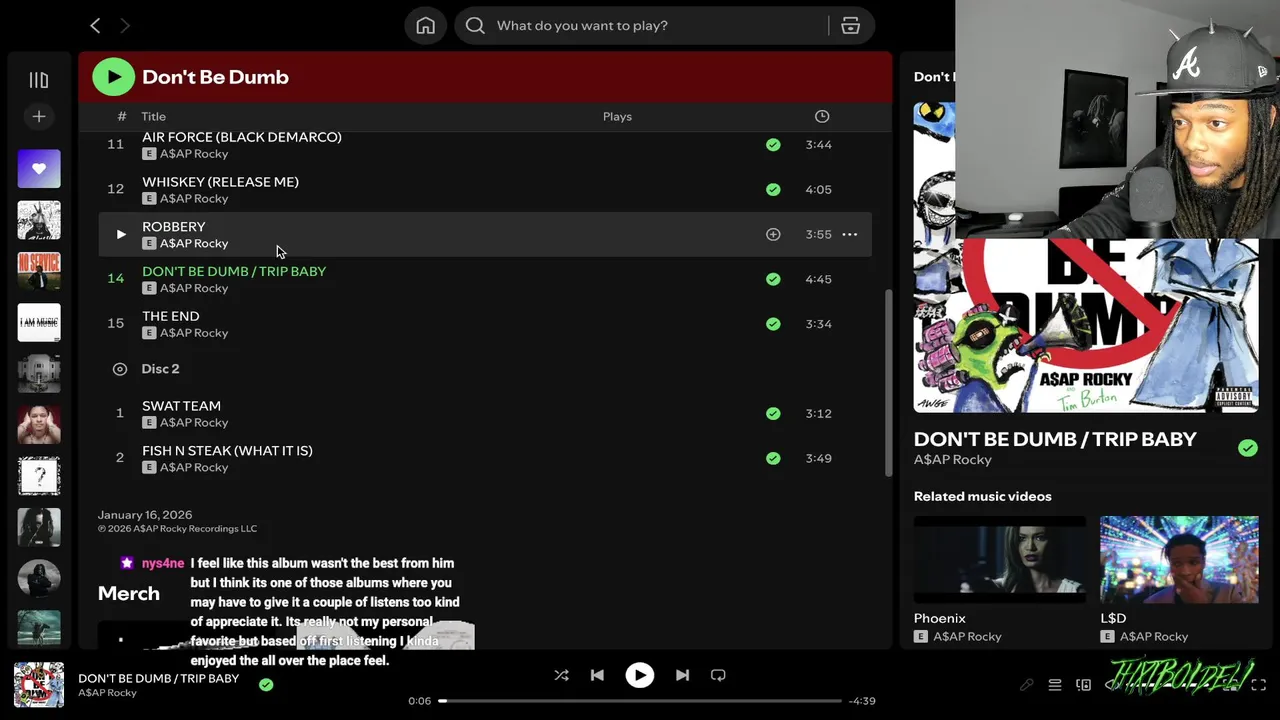Select track AIR FORCE (BLACK DEMARCO)
This screenshot has height=720, width=1280.
click(242, 137)
